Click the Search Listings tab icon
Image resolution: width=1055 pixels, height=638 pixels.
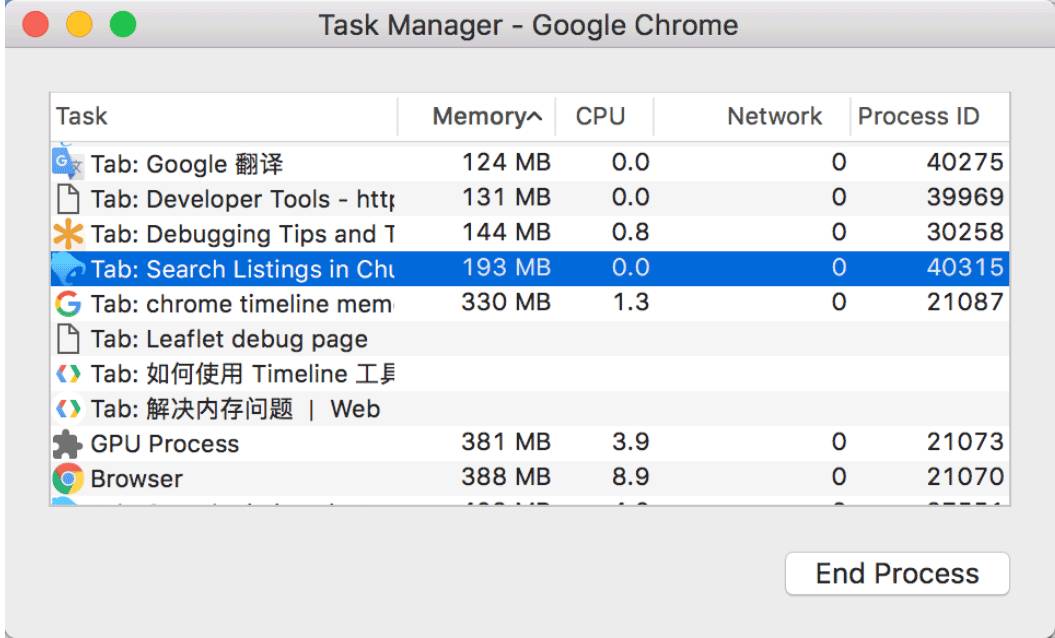(66, 269)
